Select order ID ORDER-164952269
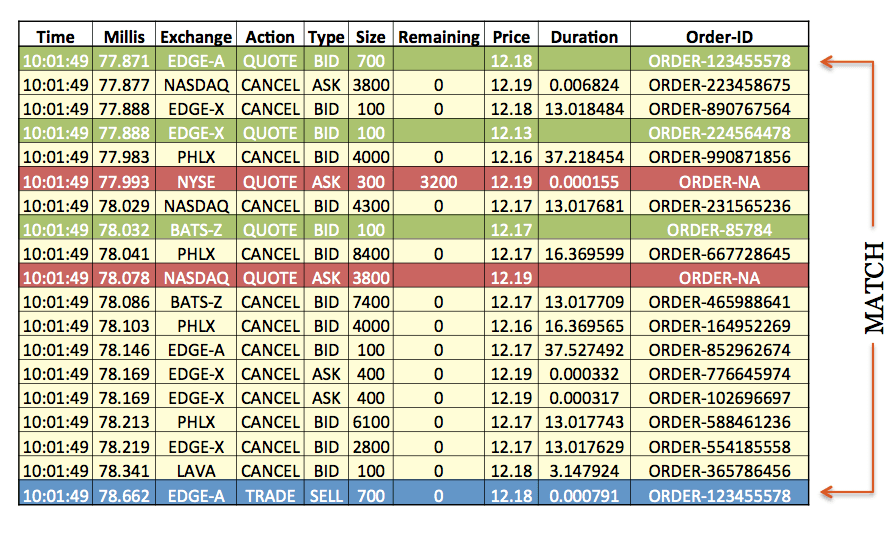 click(719, 326)
